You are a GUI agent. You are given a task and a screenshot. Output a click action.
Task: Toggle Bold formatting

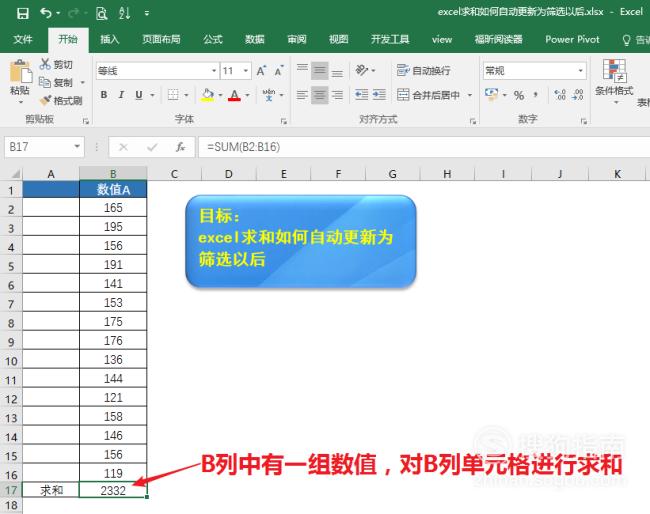point(104,95)
